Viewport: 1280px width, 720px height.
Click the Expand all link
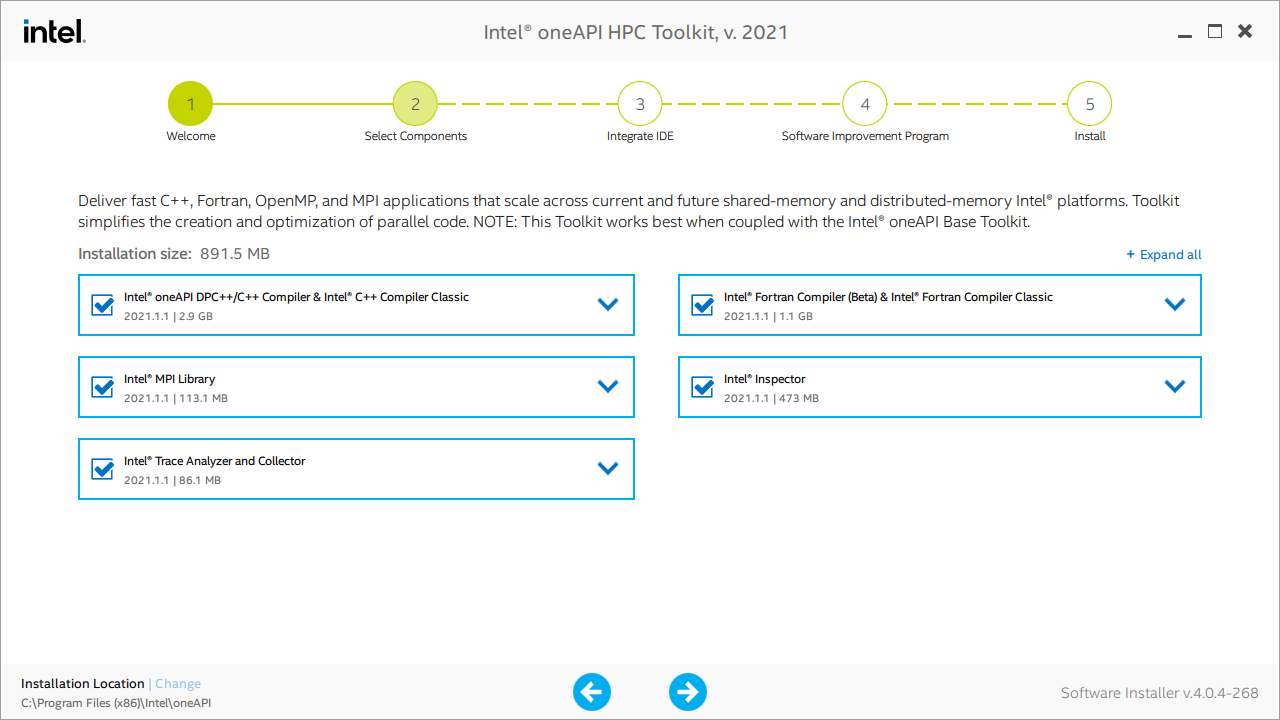pyautogui.click(x=1163, y=254)
